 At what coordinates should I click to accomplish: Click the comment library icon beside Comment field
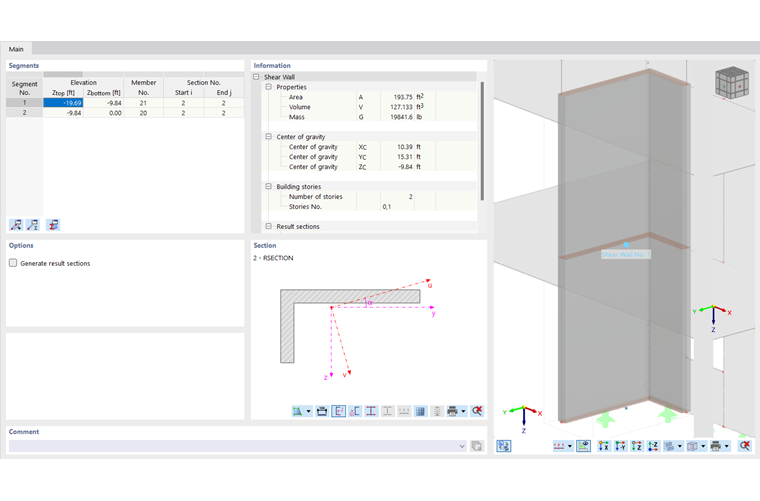[x=477, y=446]
